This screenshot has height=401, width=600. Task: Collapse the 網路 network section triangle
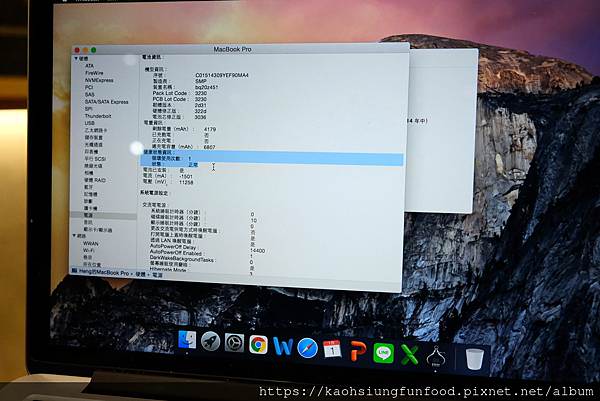[x=74, y=236]
